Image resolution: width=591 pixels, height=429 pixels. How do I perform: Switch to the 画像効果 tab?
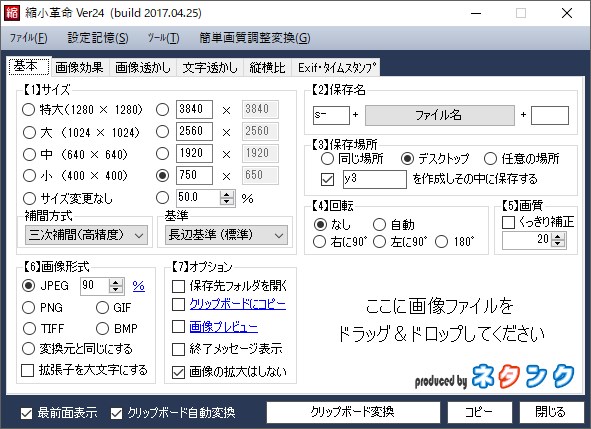pos(79,68)
